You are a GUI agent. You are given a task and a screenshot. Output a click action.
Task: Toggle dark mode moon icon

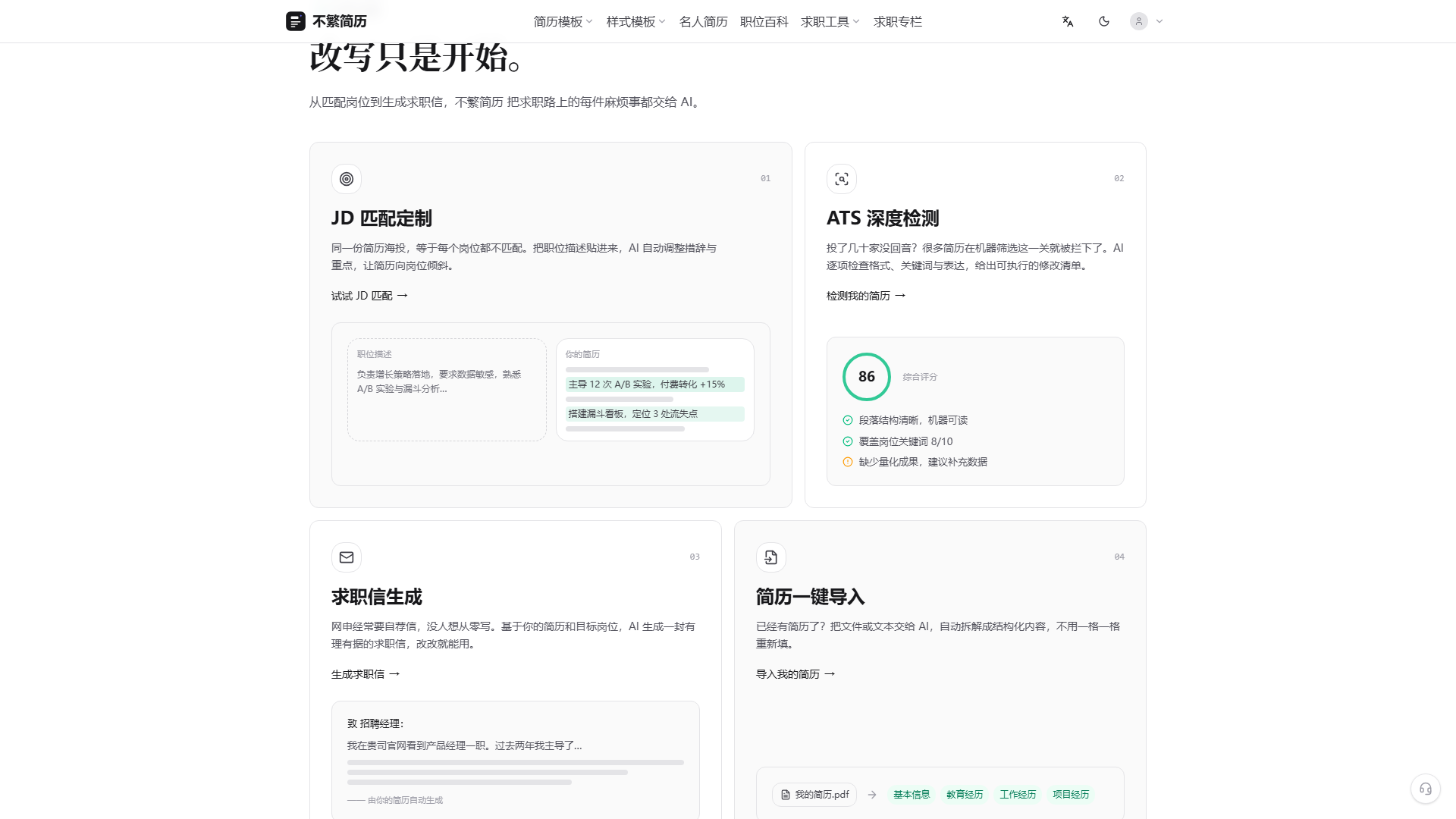pos(1104,21)
